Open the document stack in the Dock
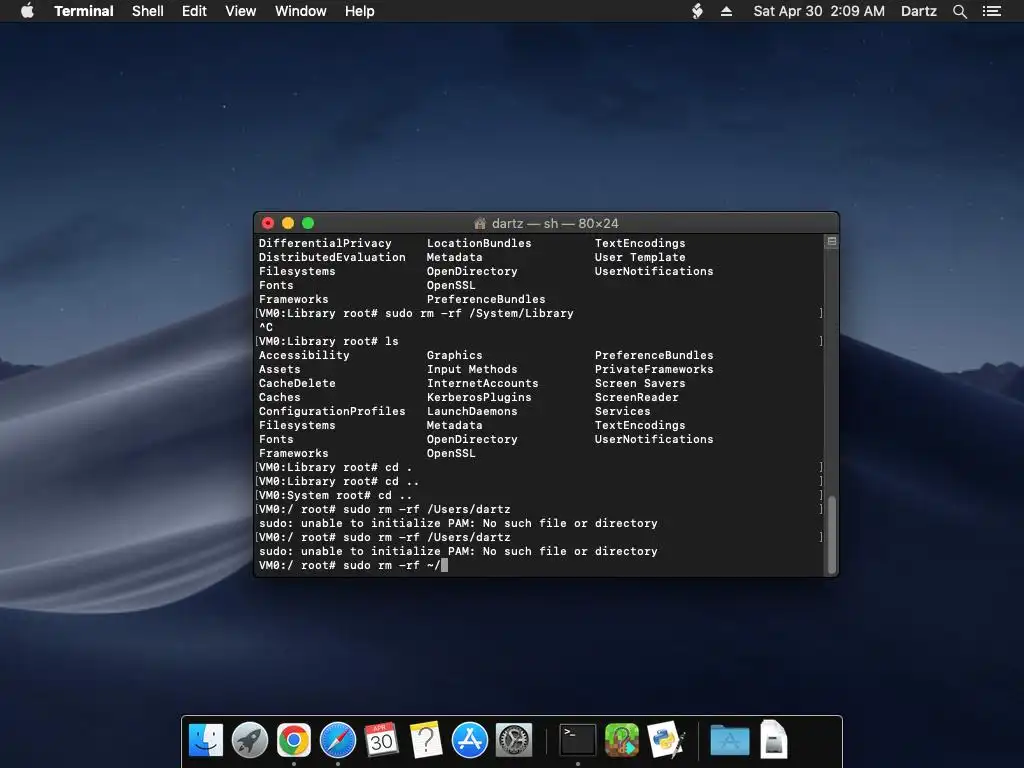 pos(774,740)
